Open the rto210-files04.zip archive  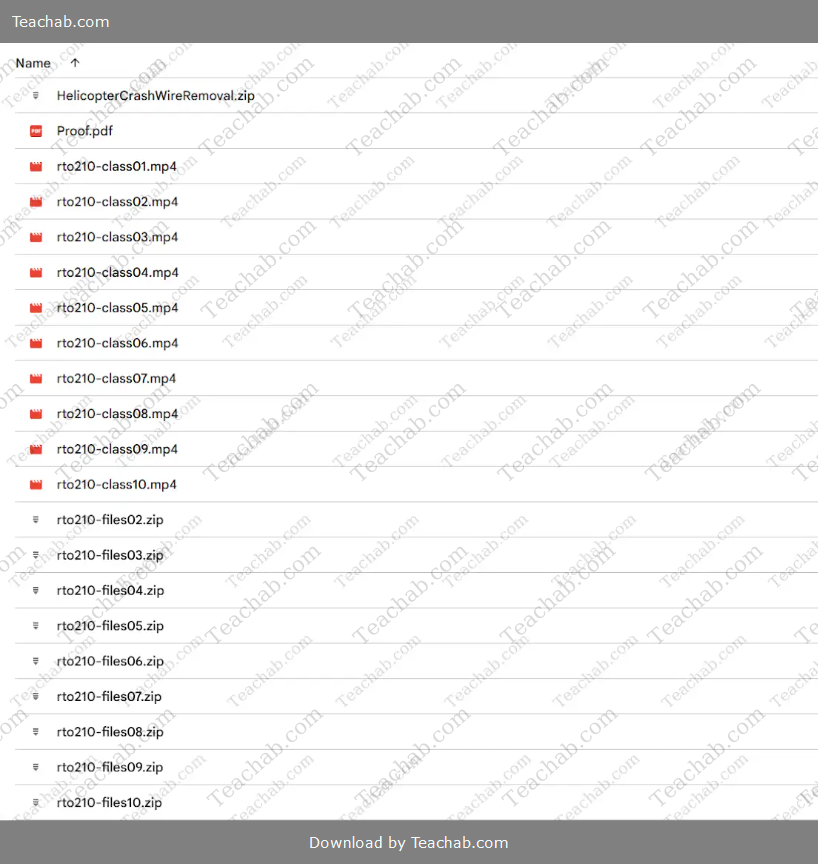[110, 591]
